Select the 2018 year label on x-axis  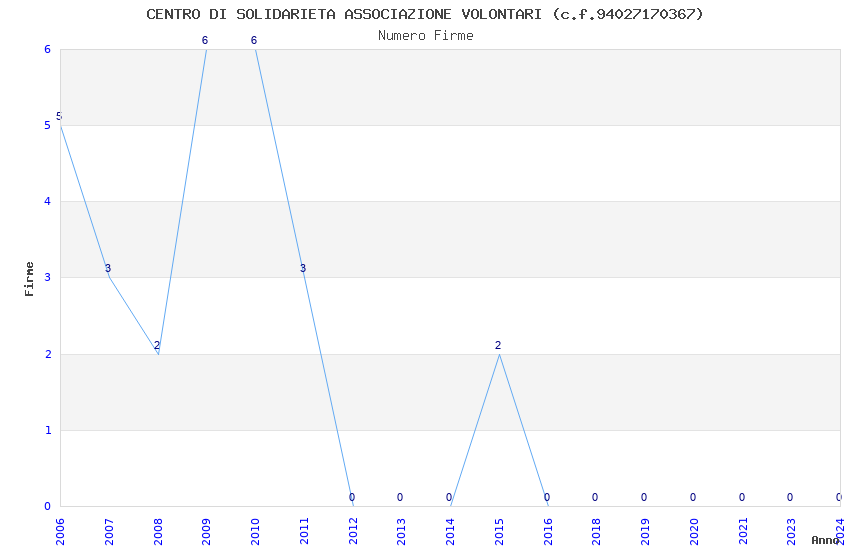coord(596,531)
